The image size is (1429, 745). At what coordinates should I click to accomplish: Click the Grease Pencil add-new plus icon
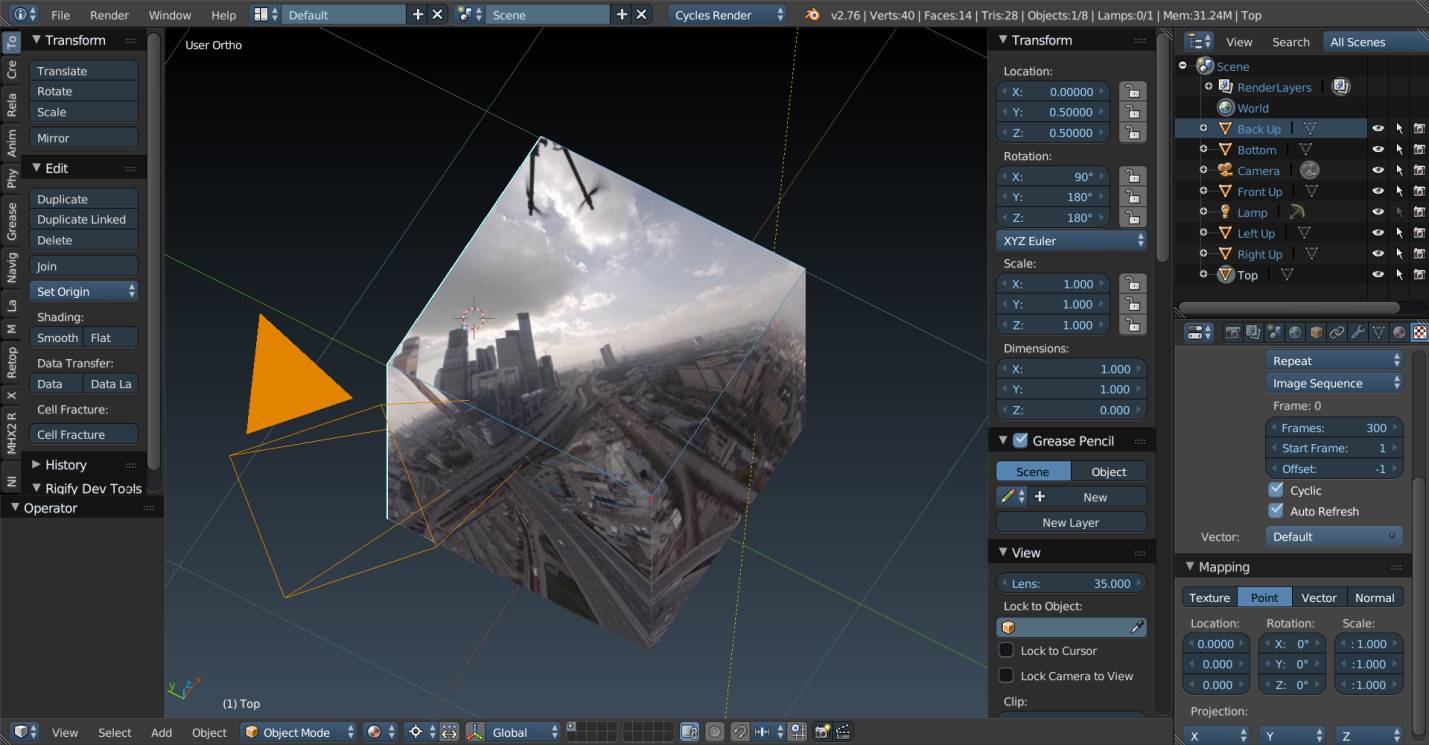1039,497
